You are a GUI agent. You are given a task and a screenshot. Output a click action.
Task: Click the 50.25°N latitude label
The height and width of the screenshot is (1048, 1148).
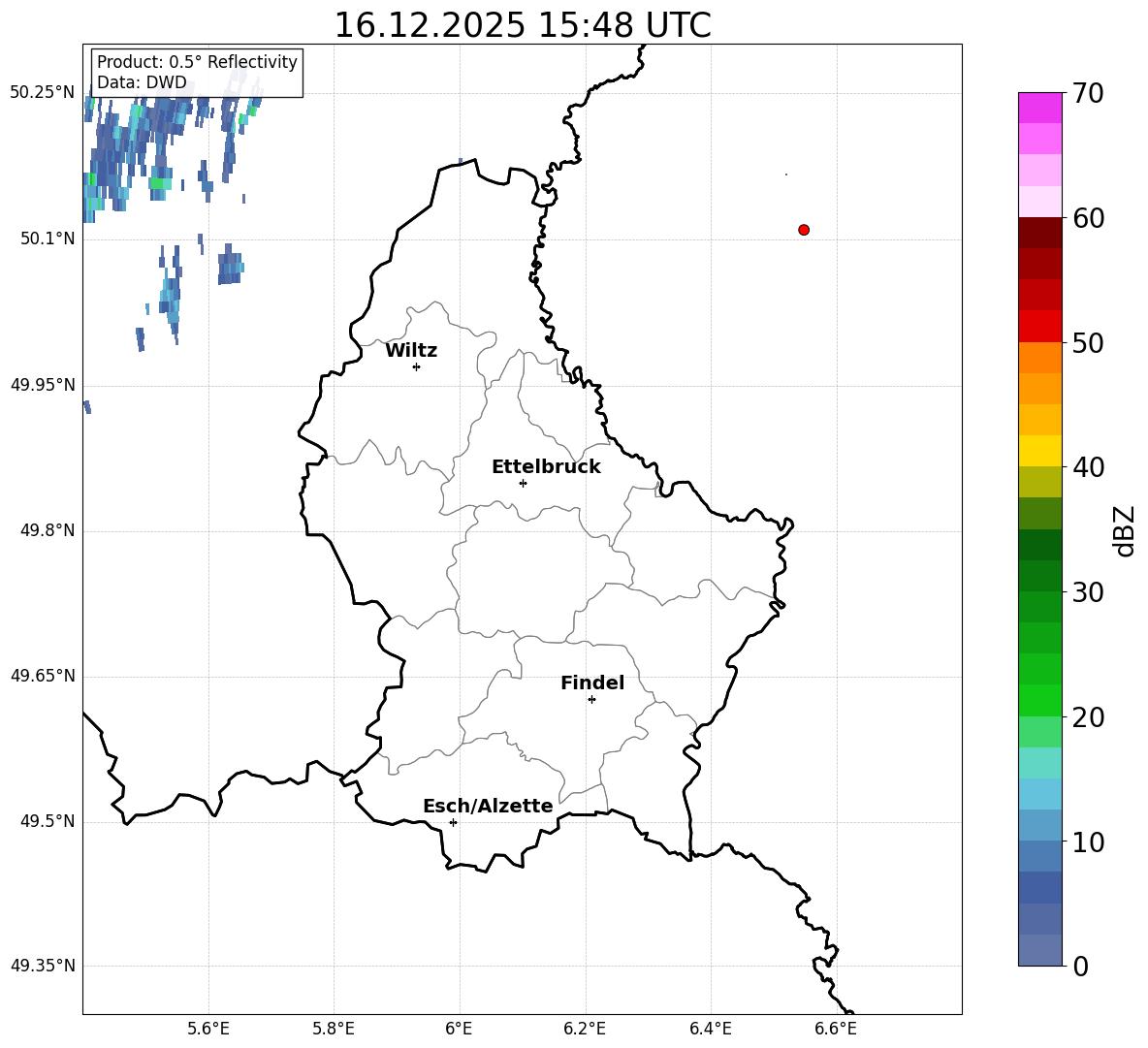43,93
